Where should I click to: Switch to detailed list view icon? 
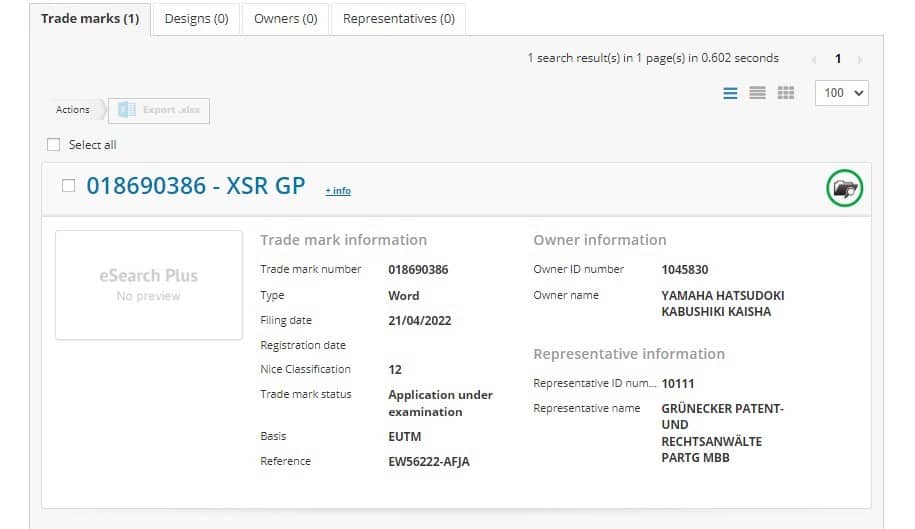(730, 93)
